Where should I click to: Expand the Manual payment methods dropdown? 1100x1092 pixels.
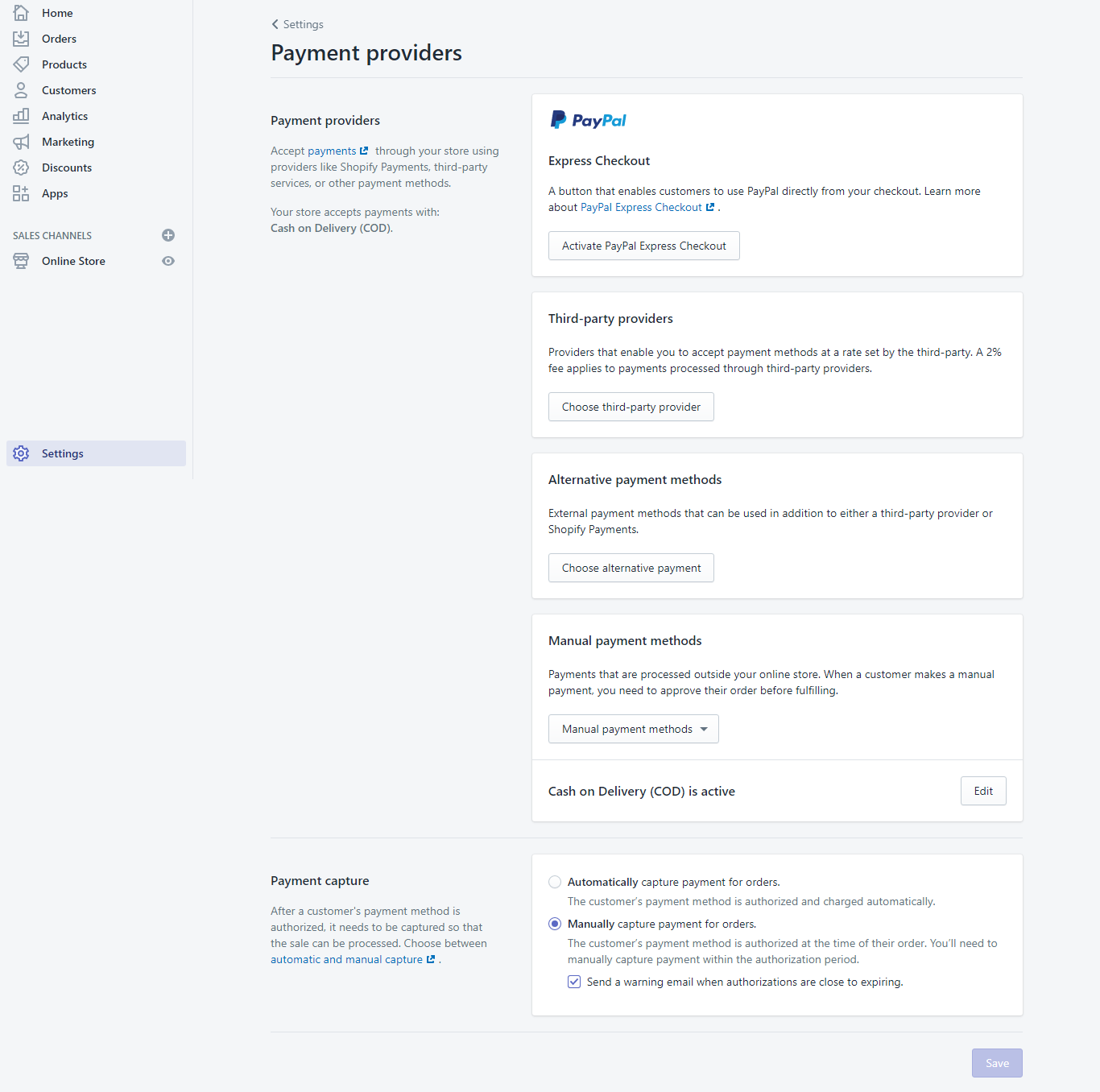[x=634, y=729]
